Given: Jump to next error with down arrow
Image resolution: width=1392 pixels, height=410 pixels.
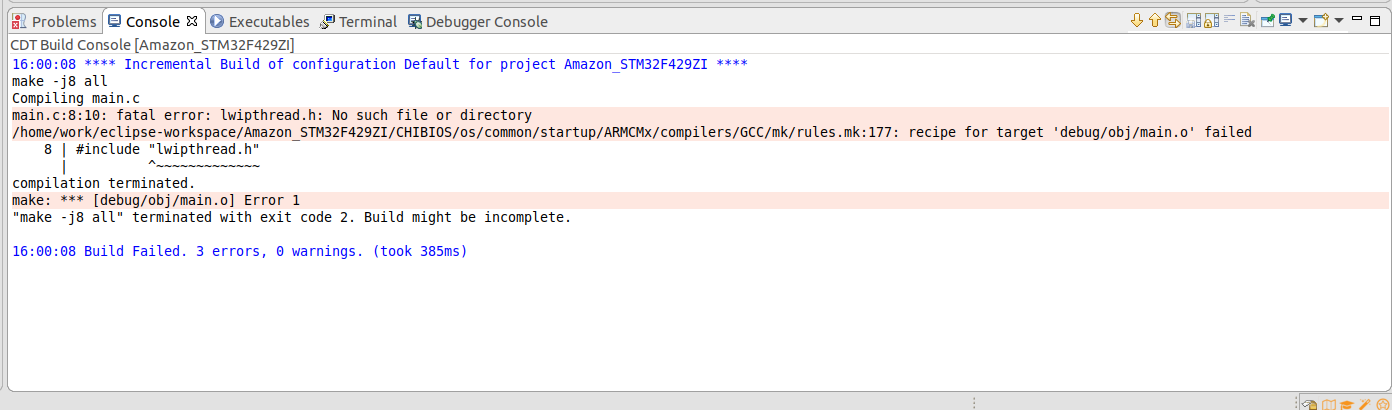Looking at the screenshot, I should point(1137,20).
